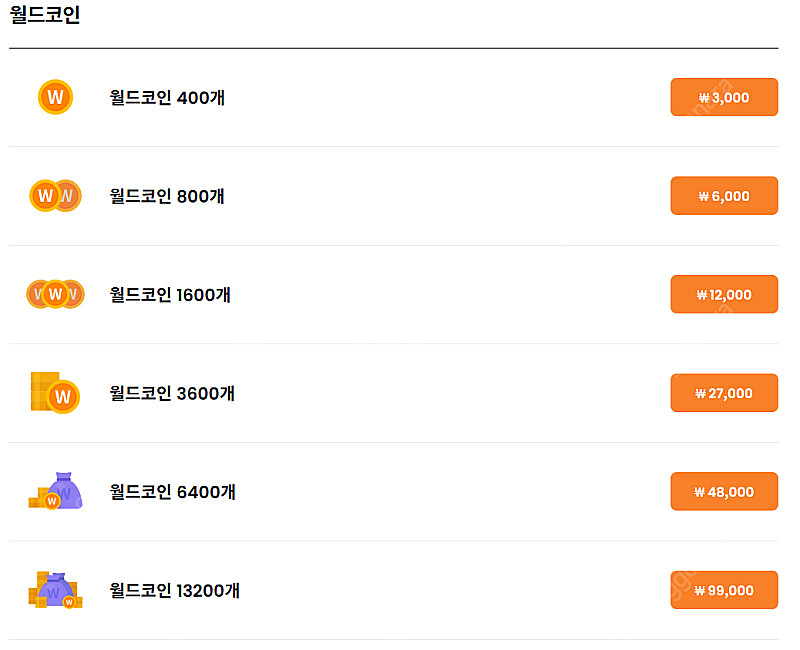Click the single coin icon for 400 coins
The width and height of the screenshot is (800, 650).
(55, 97)
